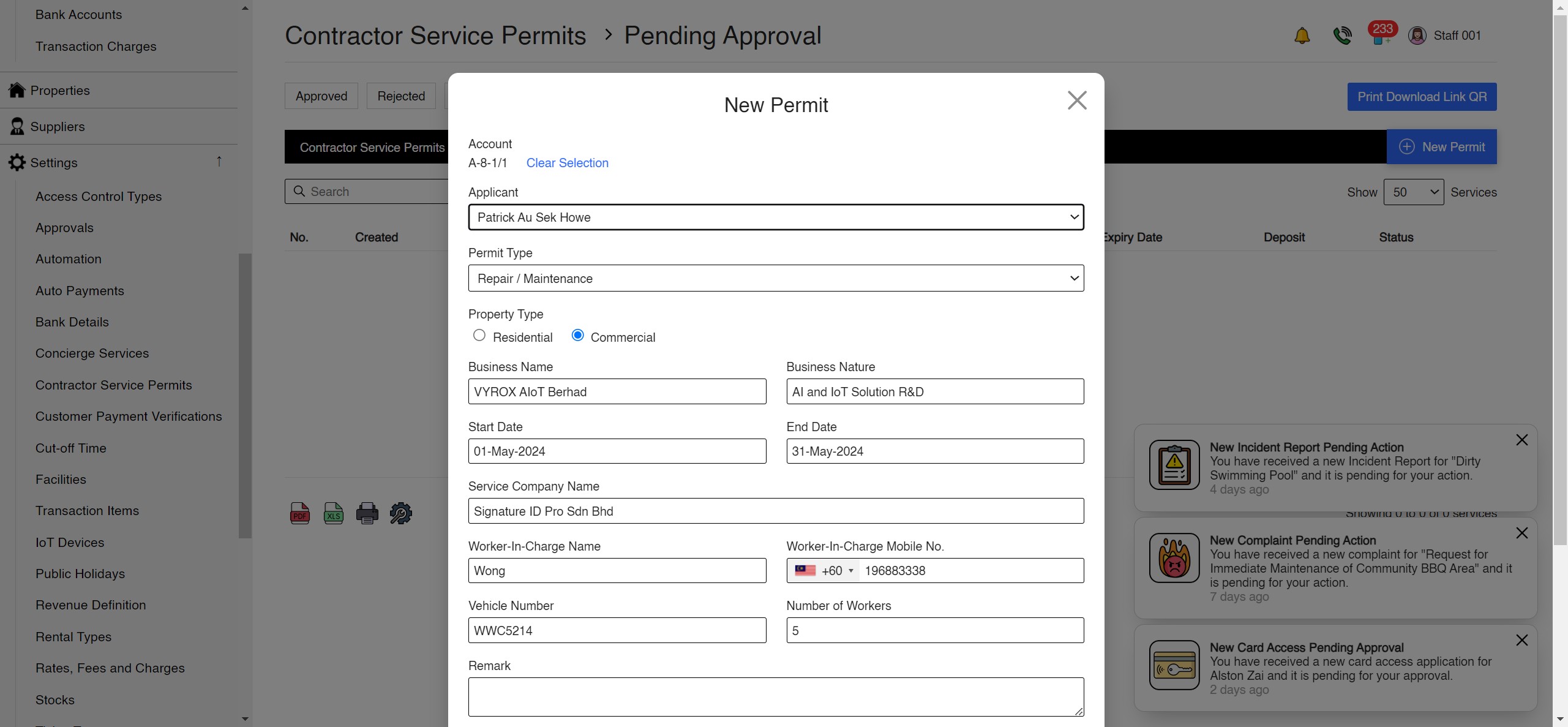Open the print view for permits
1568x727 pixels.
tap(367, 513)
